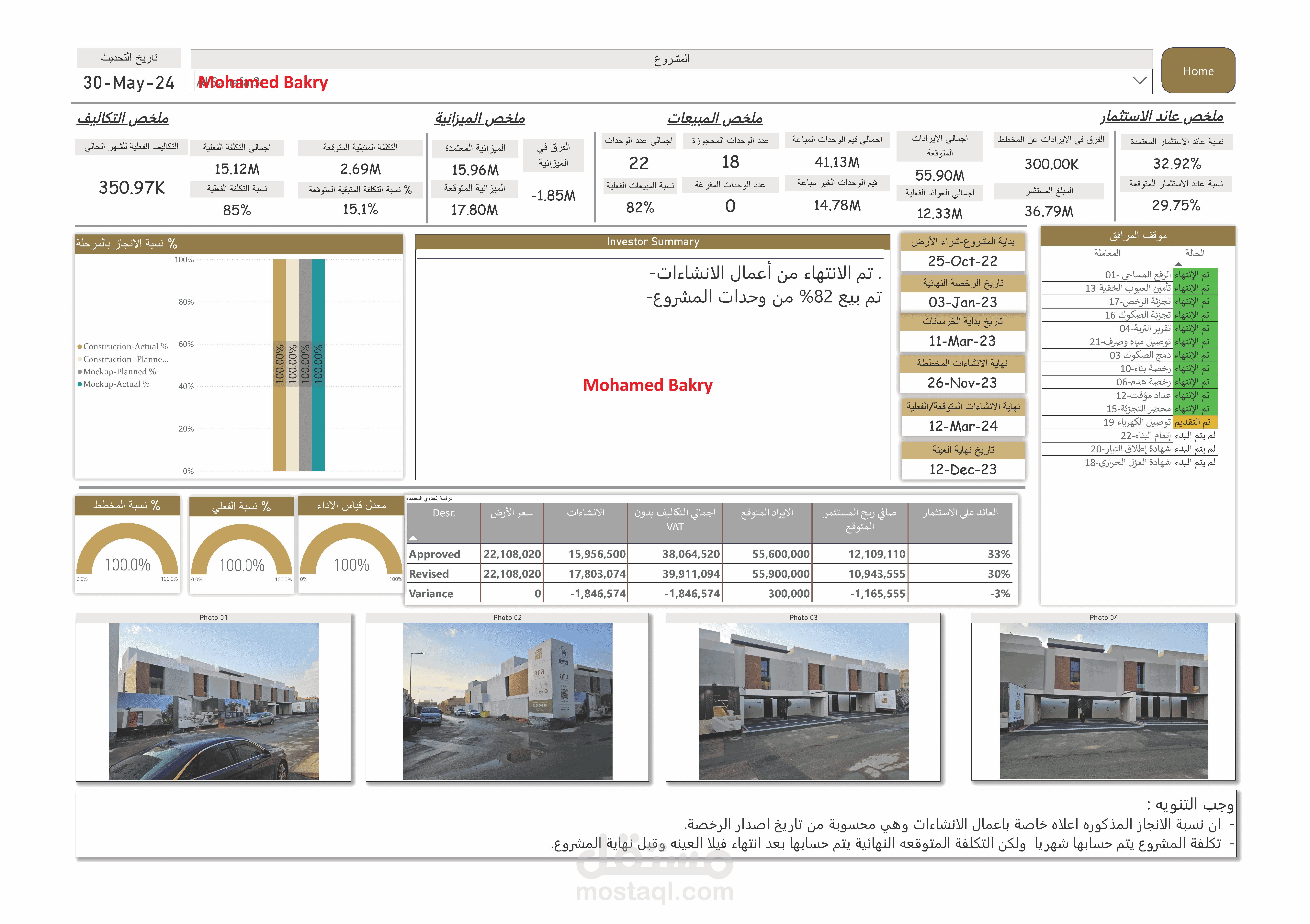Click sort arrow under الحالة column header

tap(1178, 264)
